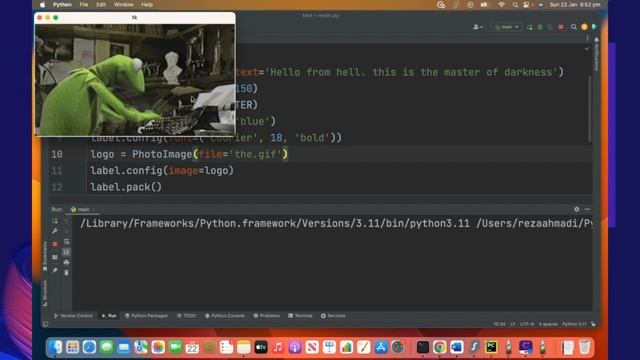Click the orange updates icon in toolbar
Screen dimensions: 640x360
584,27
